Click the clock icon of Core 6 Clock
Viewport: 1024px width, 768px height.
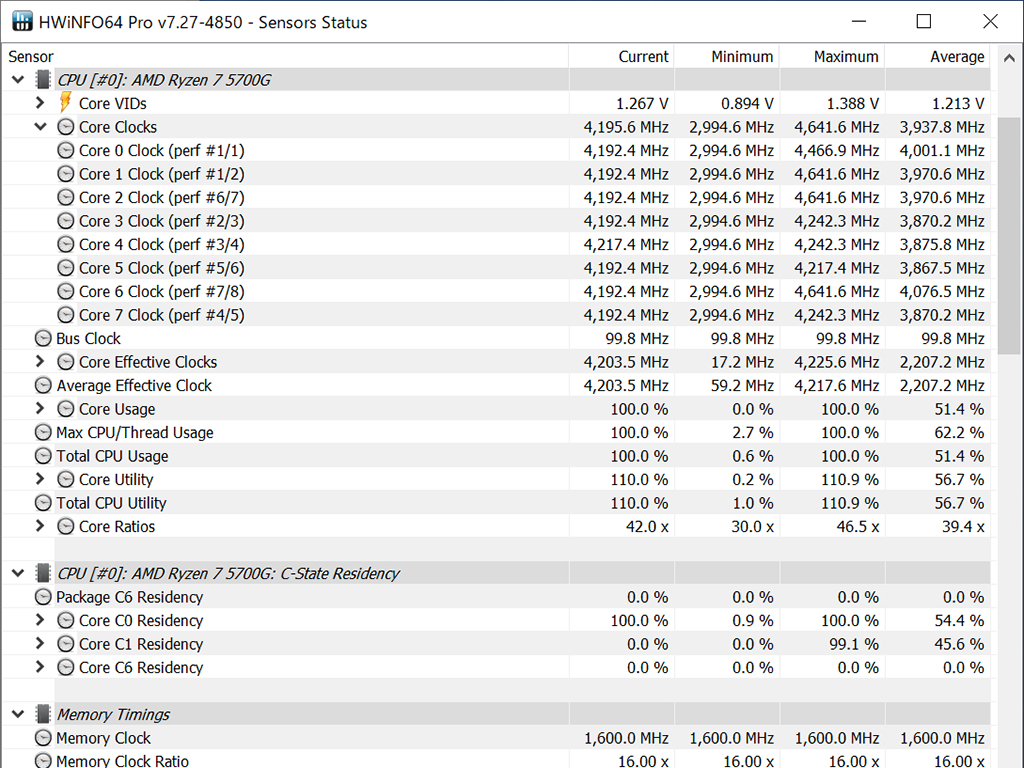65,291
